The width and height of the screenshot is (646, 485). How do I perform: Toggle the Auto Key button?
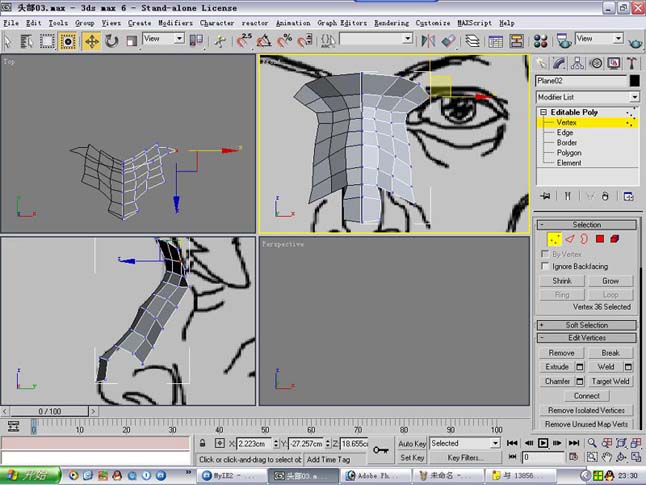pyautogui.click(x=412, y=444)
